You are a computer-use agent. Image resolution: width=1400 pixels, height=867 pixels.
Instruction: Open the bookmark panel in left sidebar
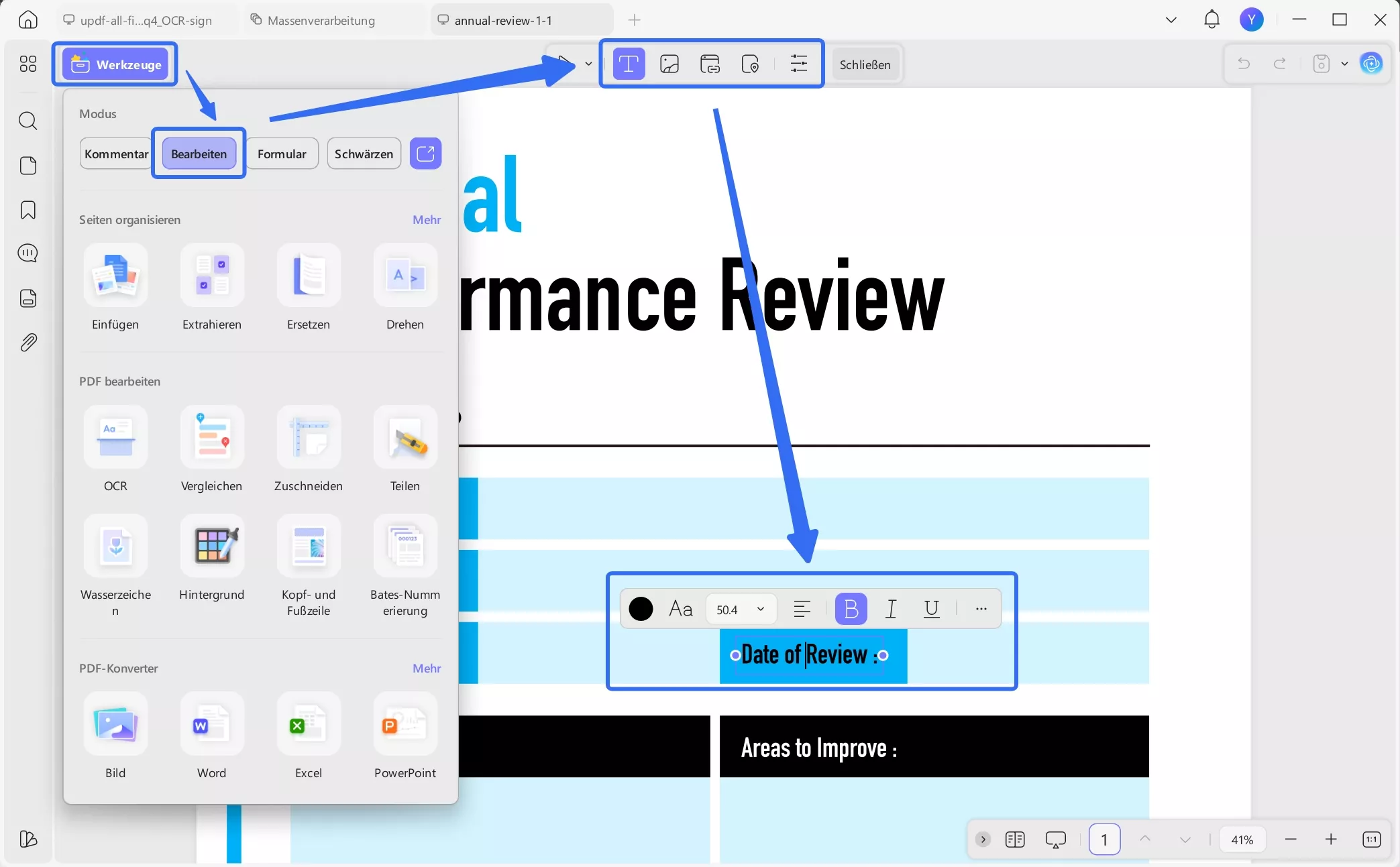(x=28, y=210)
